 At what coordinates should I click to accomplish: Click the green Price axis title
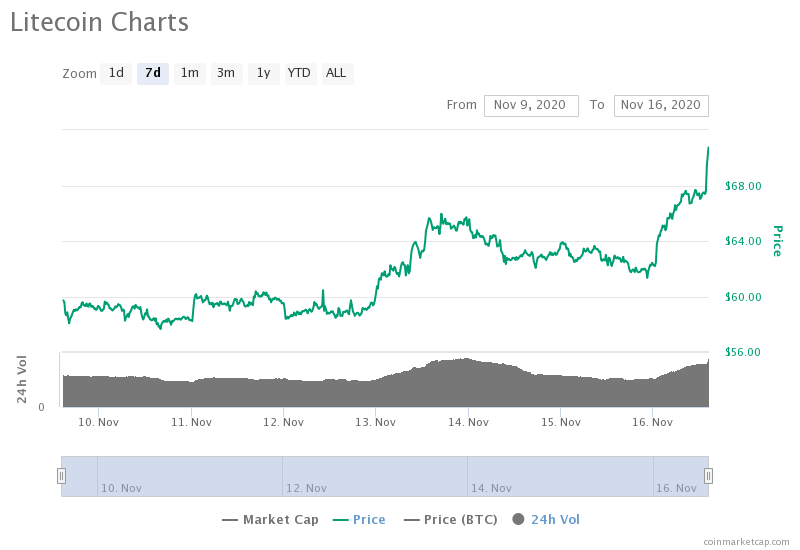point(778,241)
